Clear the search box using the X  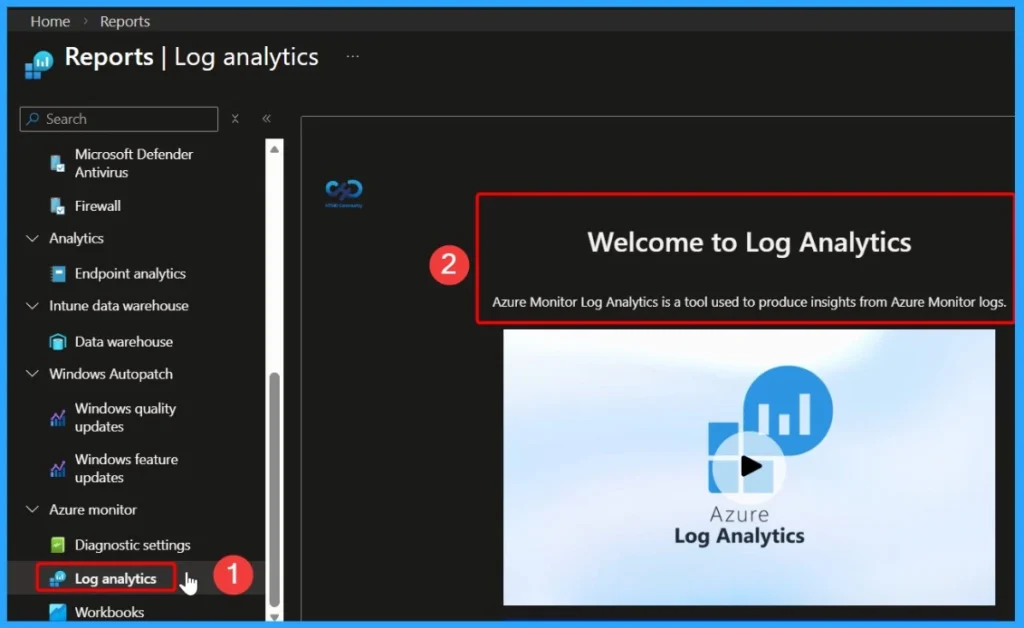pos(235,118)
